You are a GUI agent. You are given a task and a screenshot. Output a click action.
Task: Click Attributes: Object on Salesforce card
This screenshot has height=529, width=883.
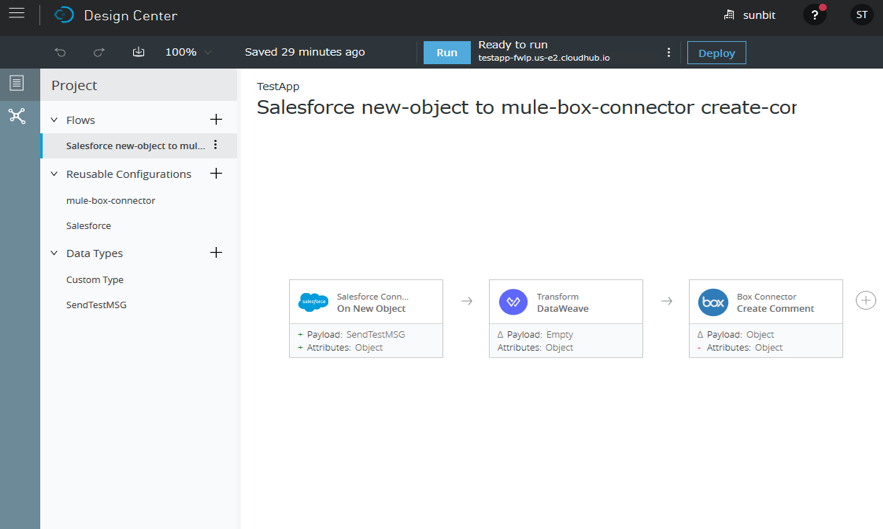(x=345, y=348)
